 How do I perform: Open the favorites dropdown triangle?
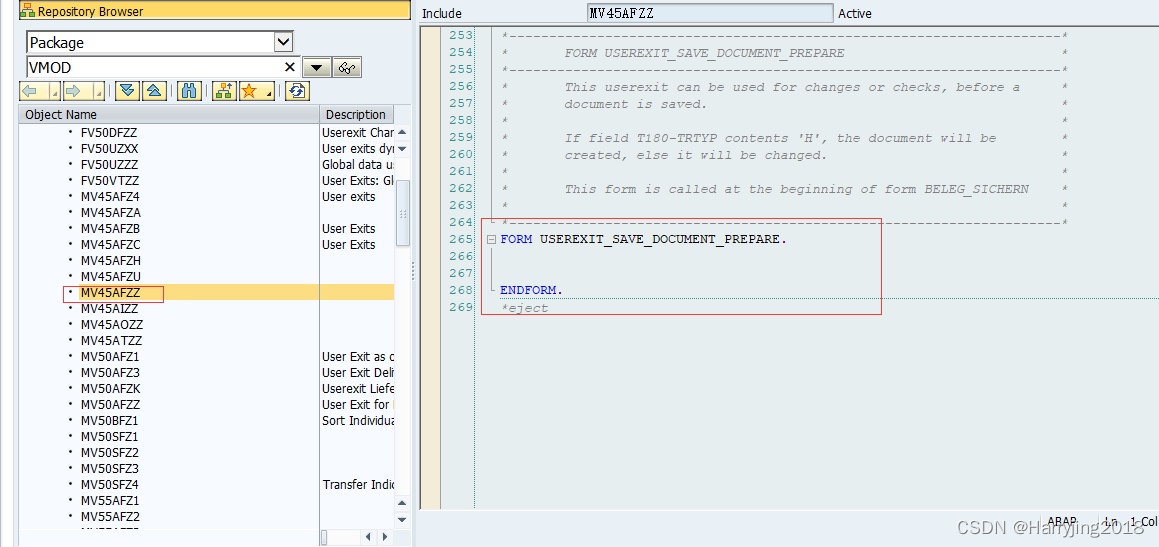(x=268, y=91)
